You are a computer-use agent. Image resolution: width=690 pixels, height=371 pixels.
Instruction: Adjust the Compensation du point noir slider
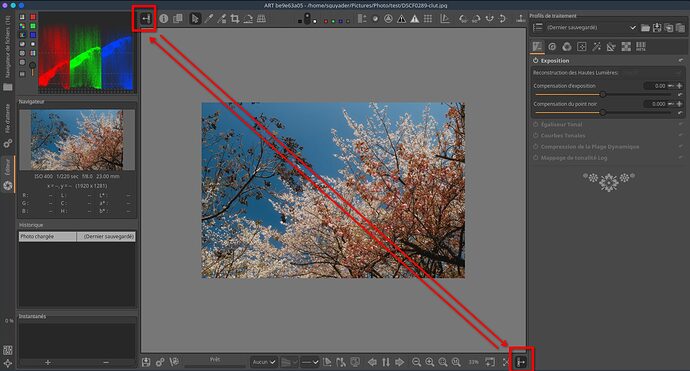coord(602,113)
